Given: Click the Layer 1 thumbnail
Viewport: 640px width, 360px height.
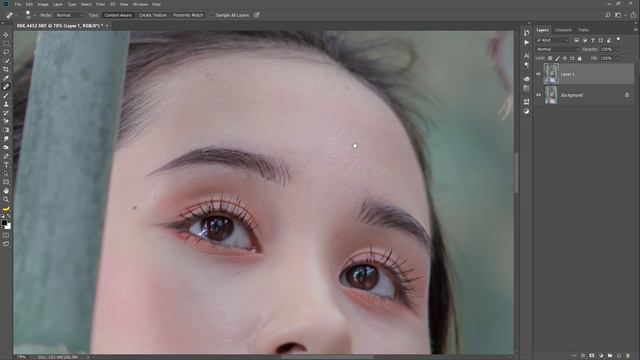Looking at the screenshot, I should pyautogui.click(x=551, y=73).
